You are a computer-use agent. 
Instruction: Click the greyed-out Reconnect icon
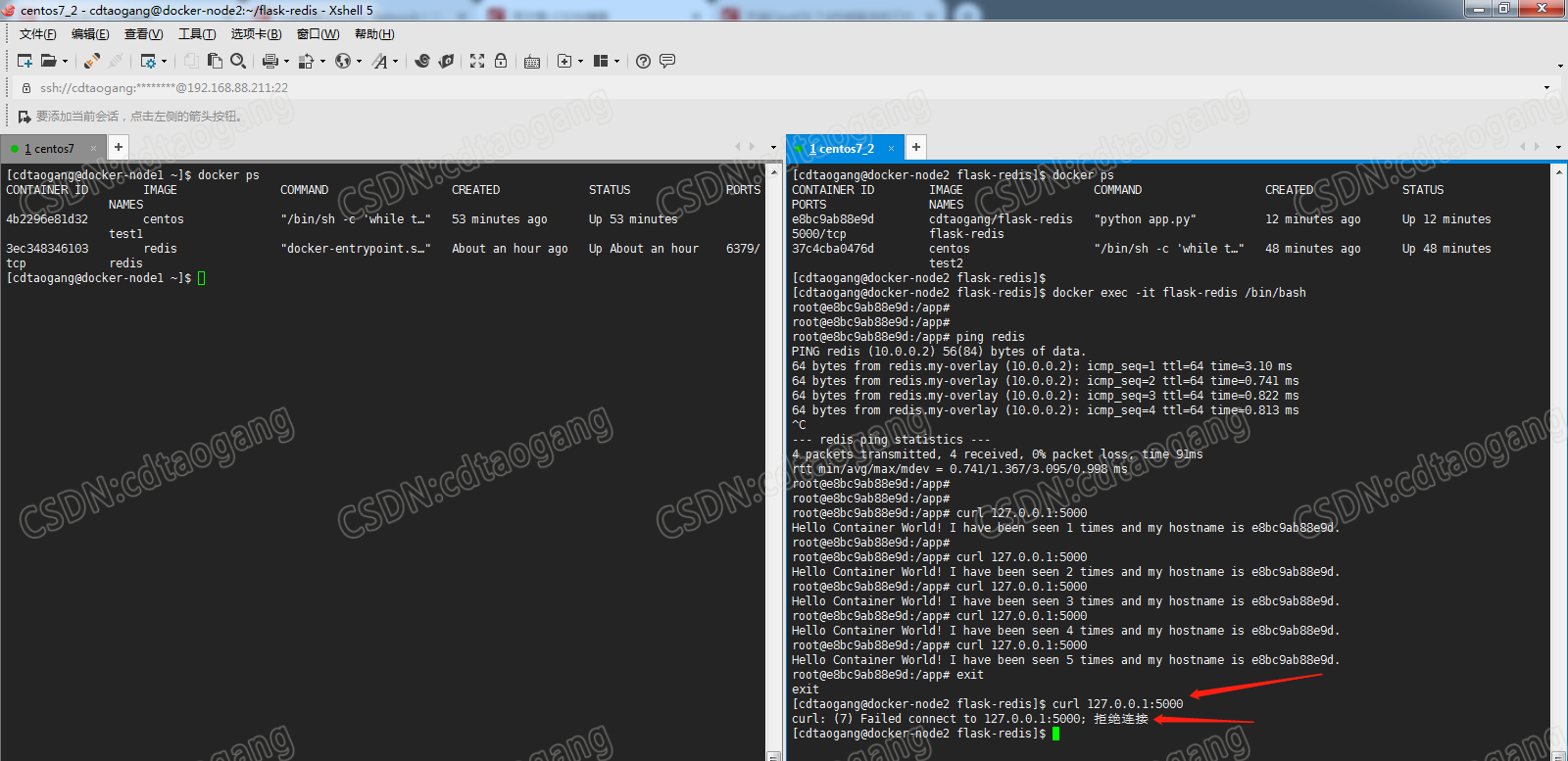[116, 61]
